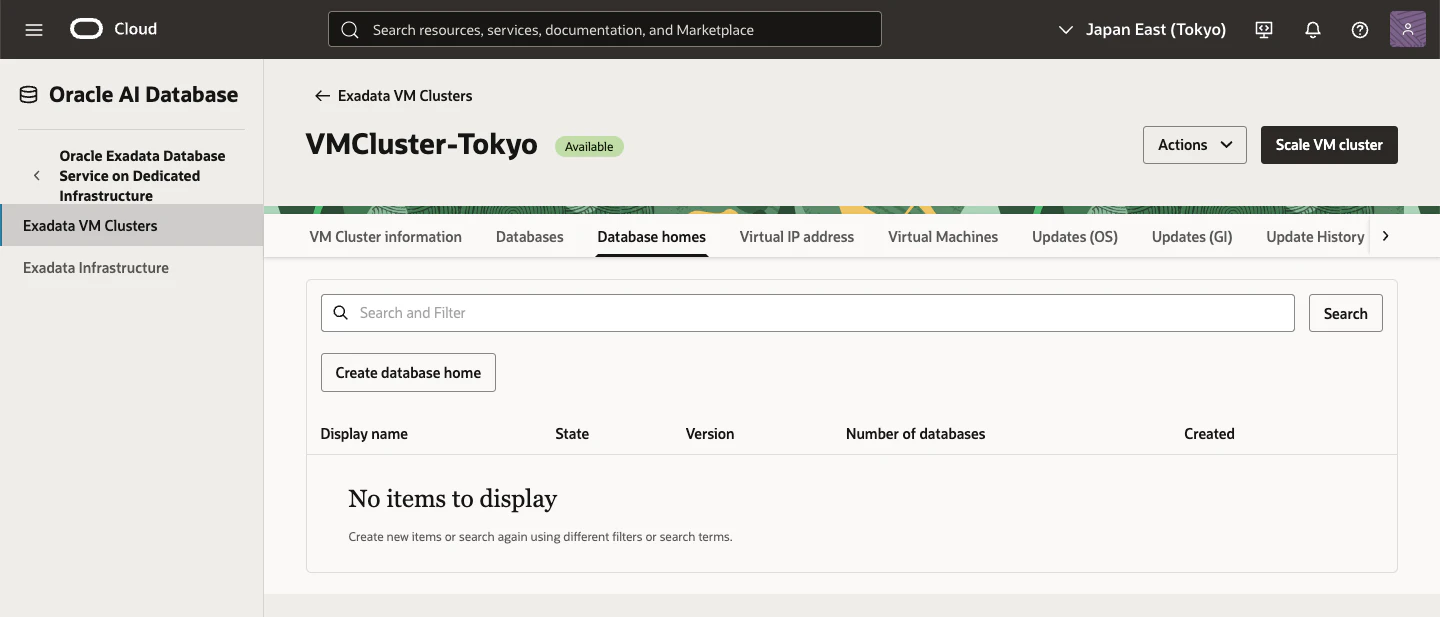The height and width of the screenshot is (617, 1440).
Task: Click the back arrow beside Exadata VM Clusters
Action: click(322, 96)
